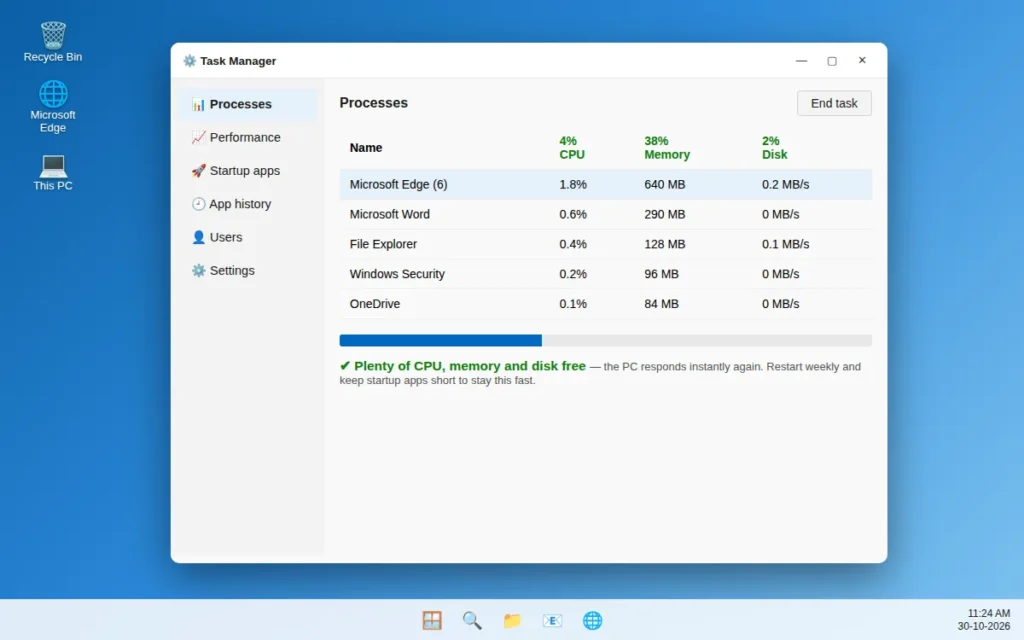1024x640 pixels.
Task: Click the 128 MB memory value
Action: click(x=665, y=244)
